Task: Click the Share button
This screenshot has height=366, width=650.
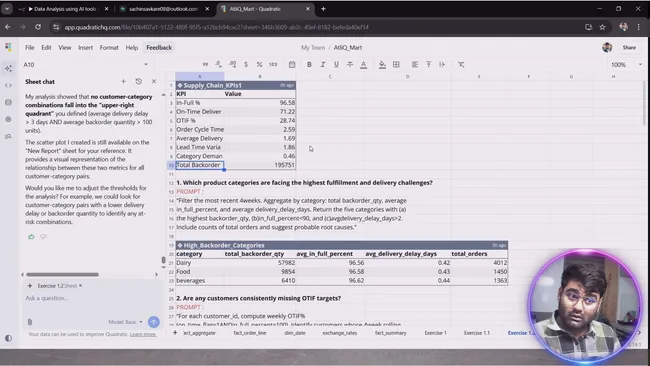Action: click(629, 48)
